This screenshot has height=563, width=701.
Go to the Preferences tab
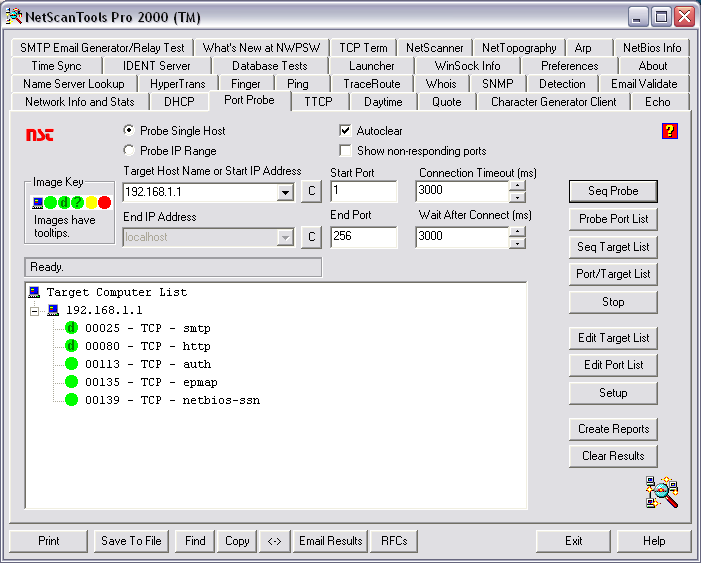pyautogui.click(x=570, y=66)
